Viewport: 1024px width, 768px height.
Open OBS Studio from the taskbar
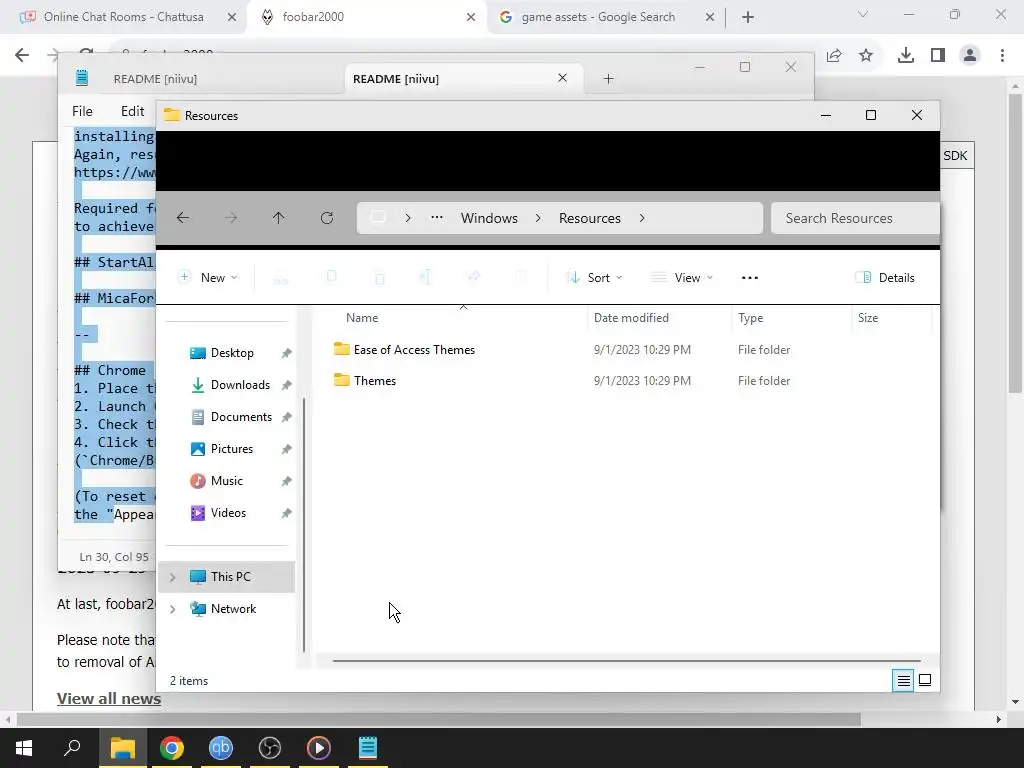tap(270, 748)
